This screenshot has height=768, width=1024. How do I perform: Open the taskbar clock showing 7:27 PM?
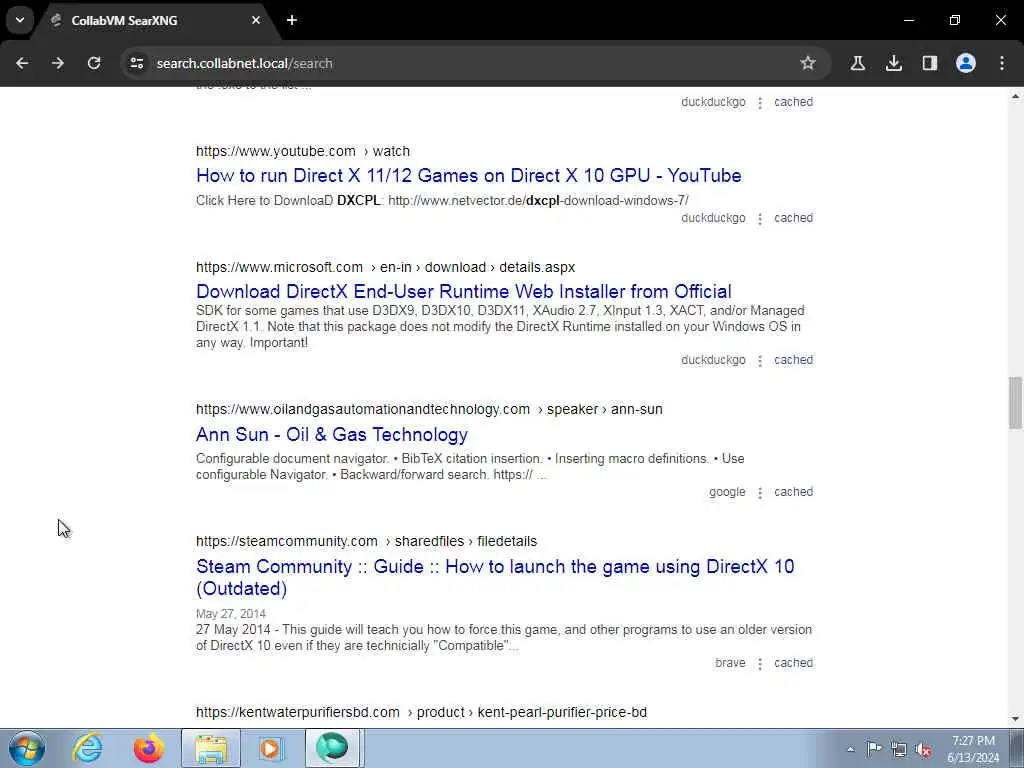click(973, 749)
